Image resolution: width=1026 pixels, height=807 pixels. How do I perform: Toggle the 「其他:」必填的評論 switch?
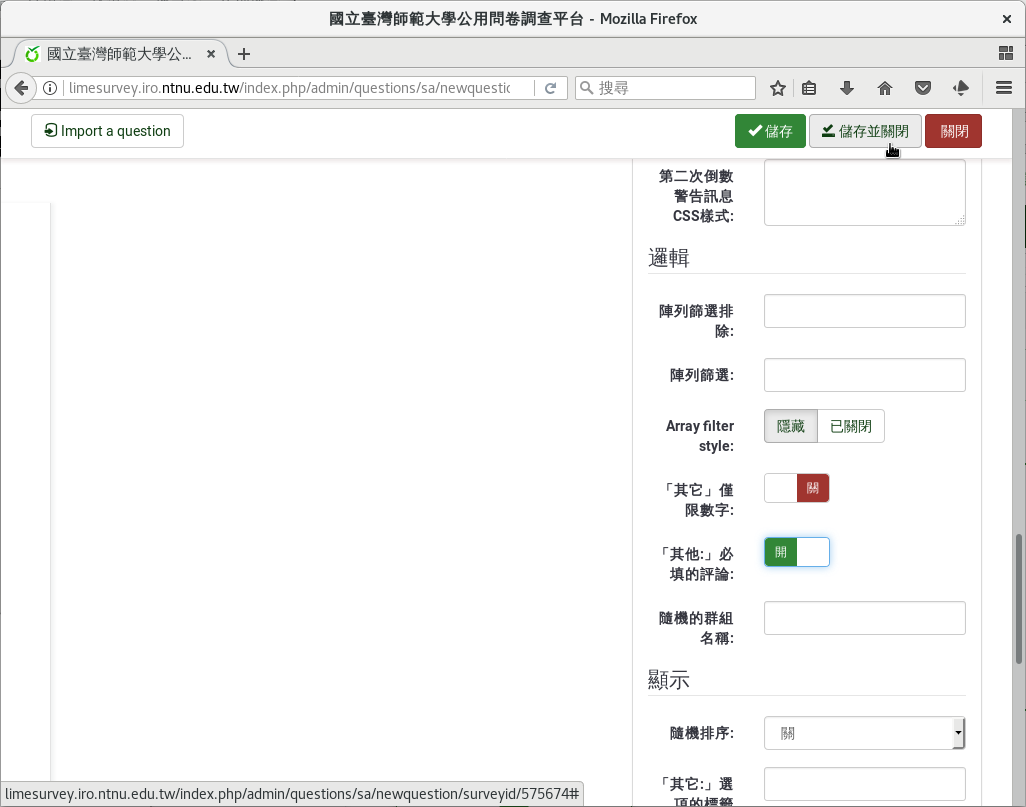(796, 552)
